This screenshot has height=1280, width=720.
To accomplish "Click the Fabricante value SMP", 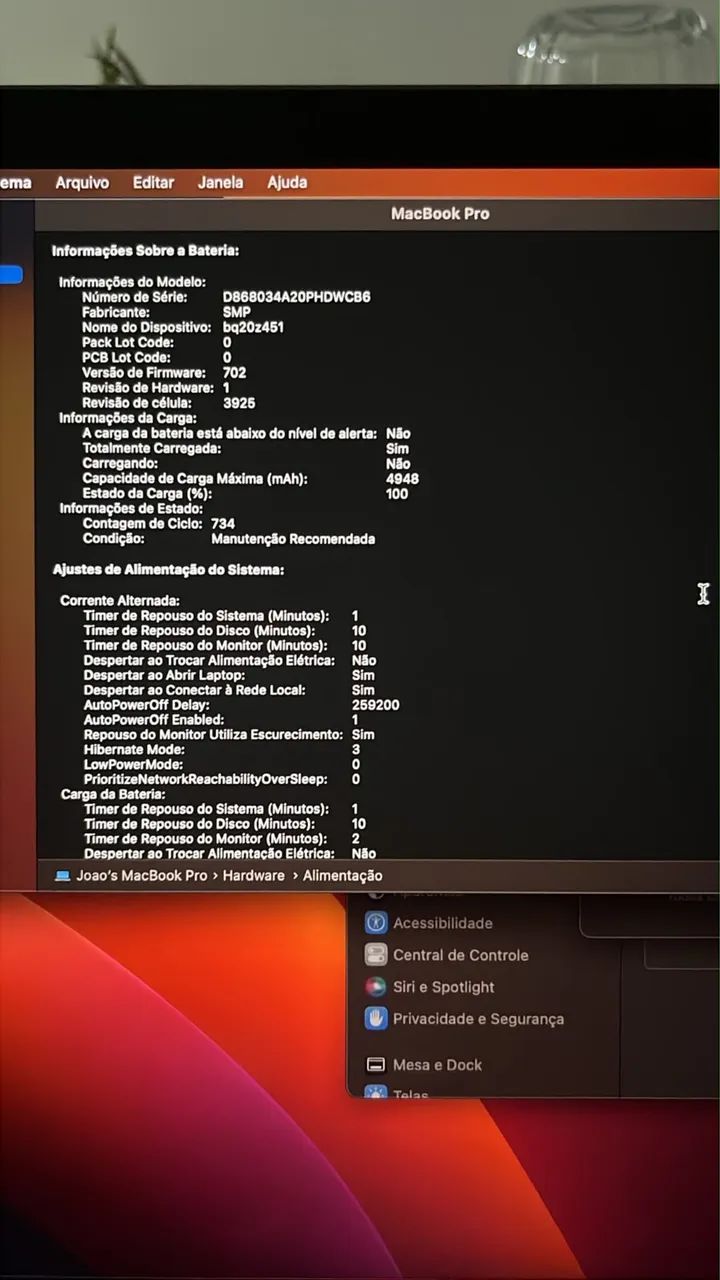I will pos(237,312).
